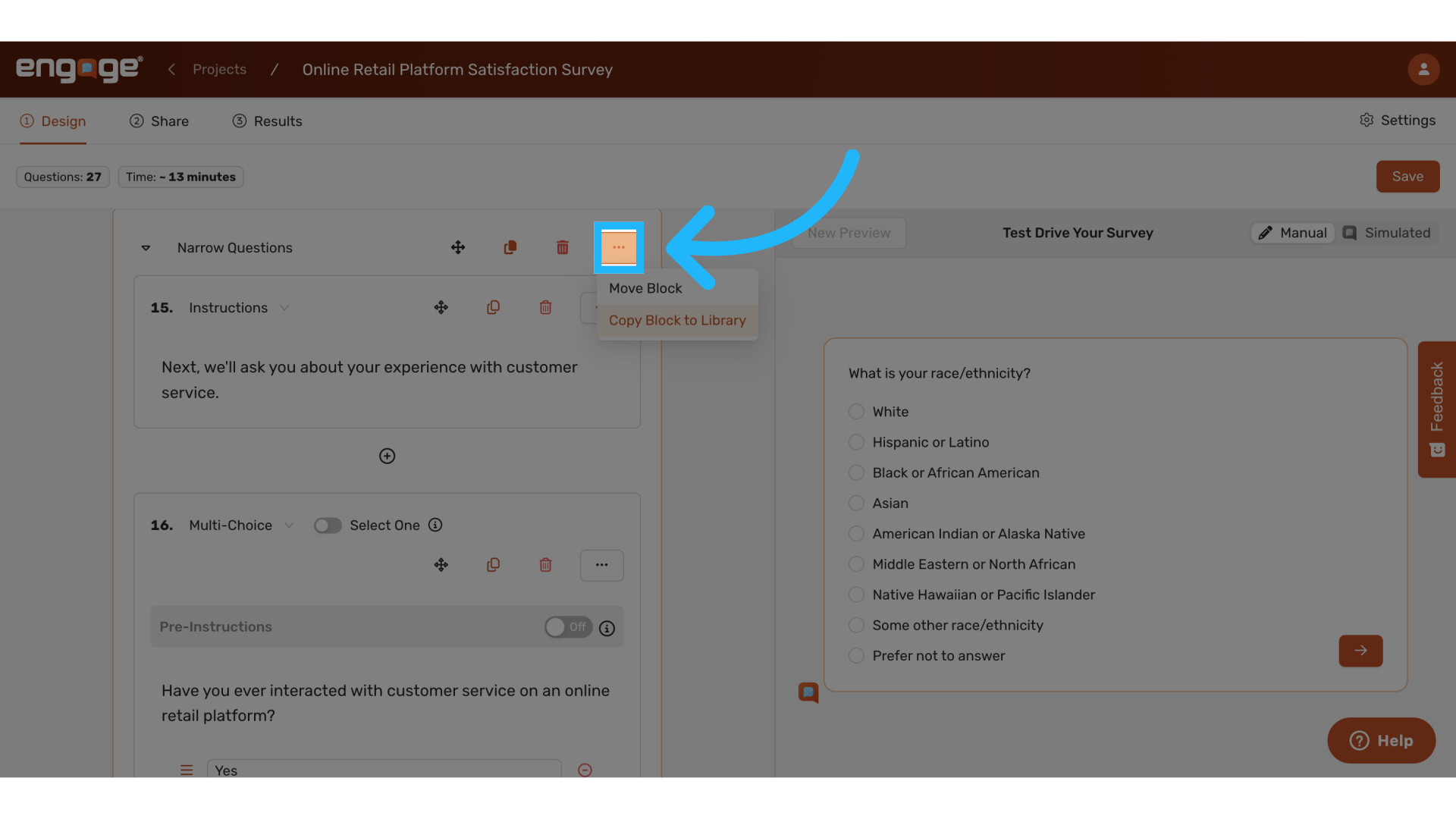Choose the Asian option
Screen dimensions: 1456x819
click(x=856, y=503)
